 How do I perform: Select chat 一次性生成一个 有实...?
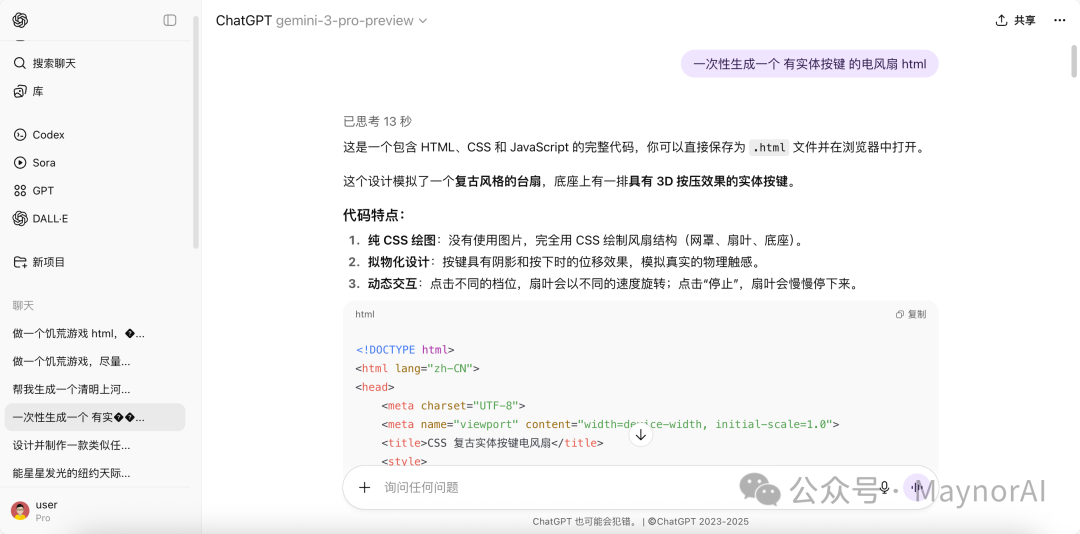tap(95, 418)
